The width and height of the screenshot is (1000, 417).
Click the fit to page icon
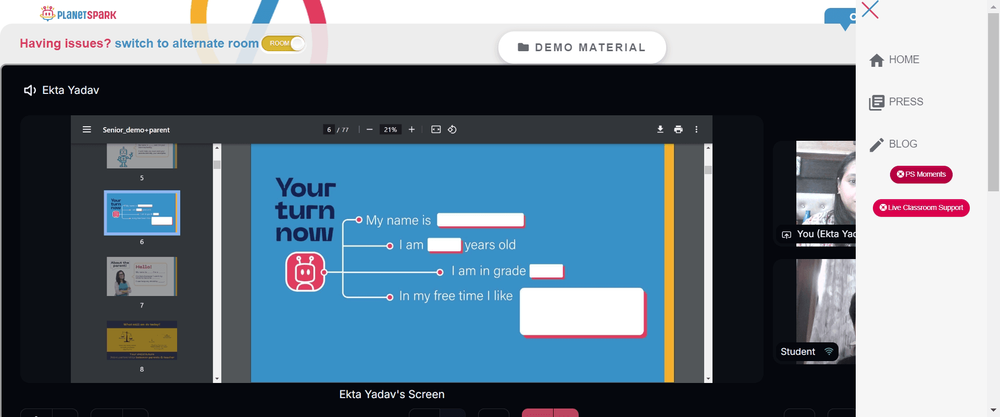pyautogui.click(x=436, y=129)
